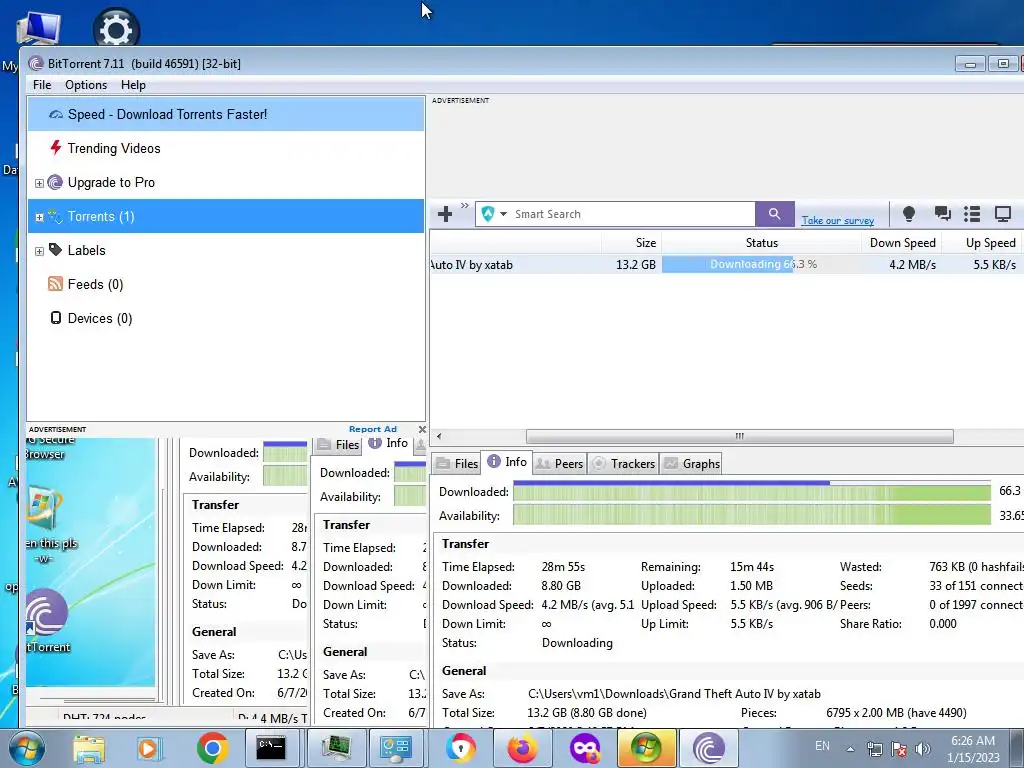Screen dimensions: 1024x768
Task: Click the 28m 55s Time Elapsed value
Action: (x=563, y=567)
